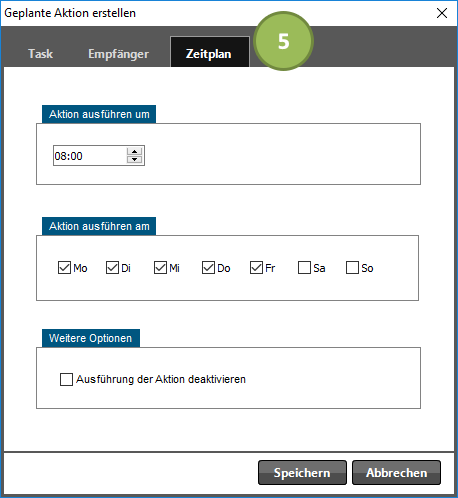Increase time with the up spinner arrow
458x498 pixels.
click(x=134, y=152)
